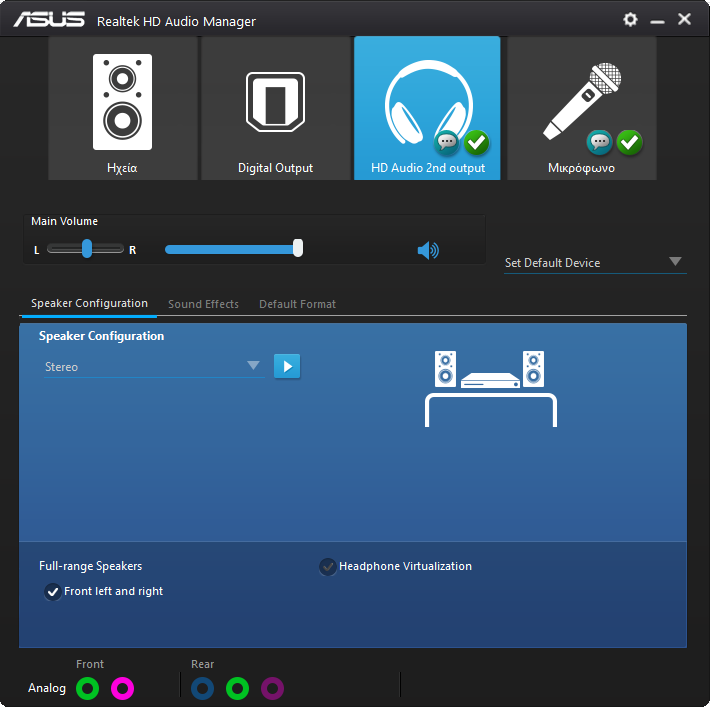Select the HD Audio 2nd output tile
The height and width of the screenshot is (707, 710).
[x=427, y=108]
